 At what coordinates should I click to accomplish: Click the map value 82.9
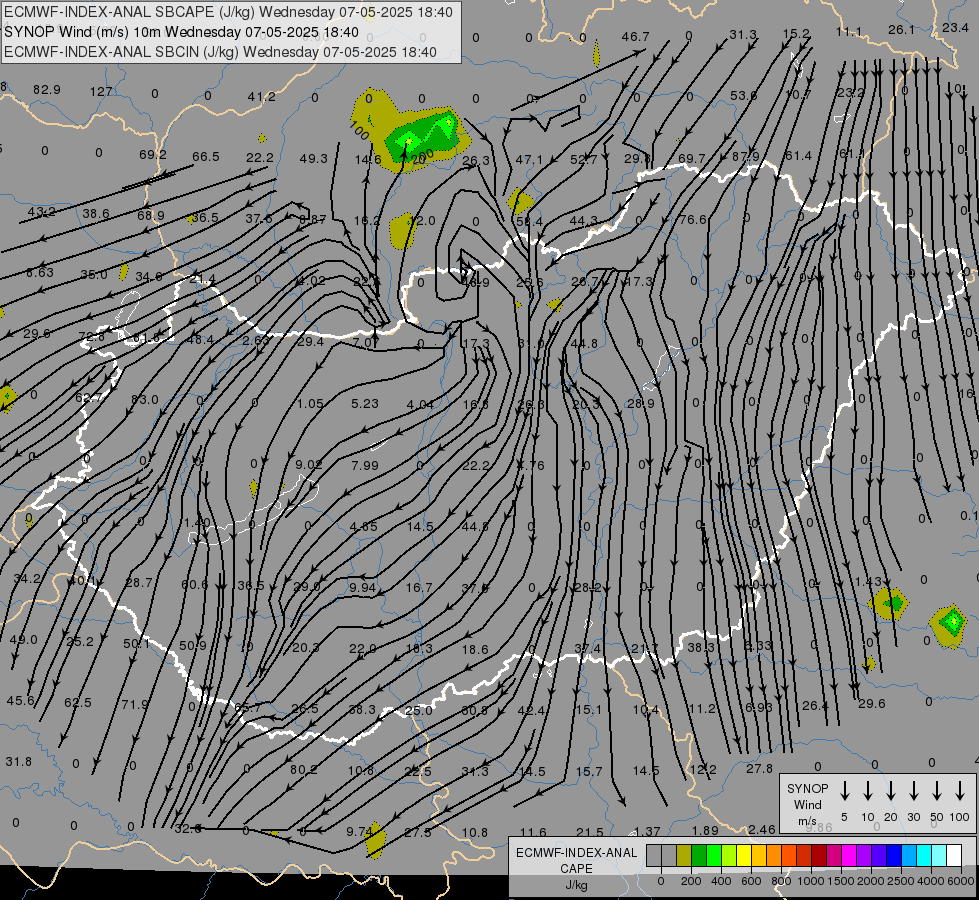[47, 90]
